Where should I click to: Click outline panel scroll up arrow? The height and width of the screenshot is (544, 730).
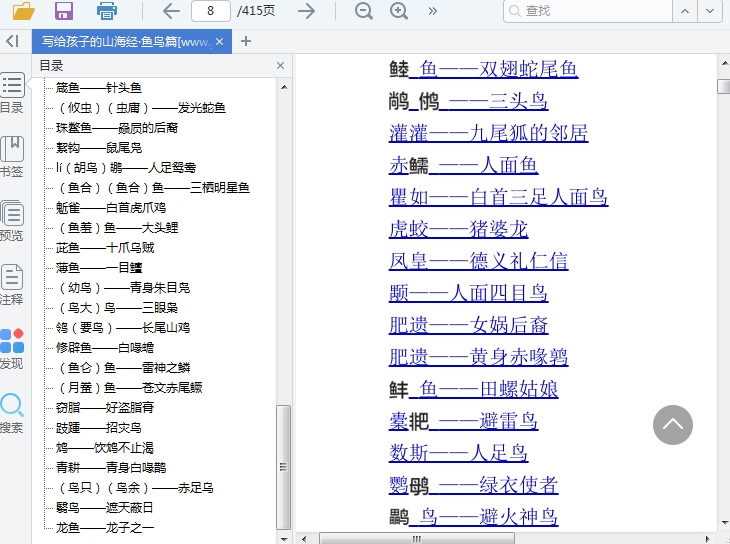(x=284, y=87)
